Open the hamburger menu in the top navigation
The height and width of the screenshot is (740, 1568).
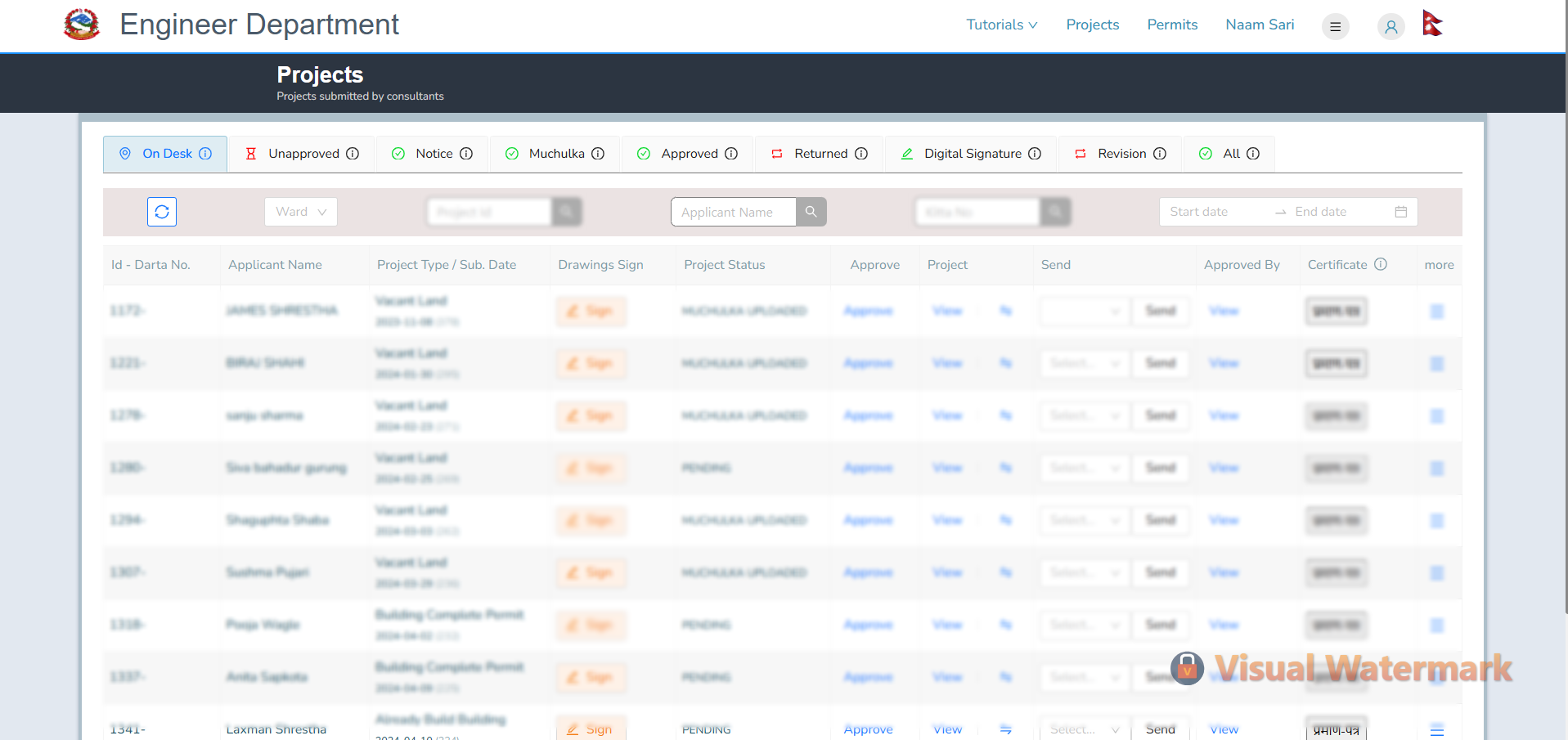click(x=1335, y=26)
